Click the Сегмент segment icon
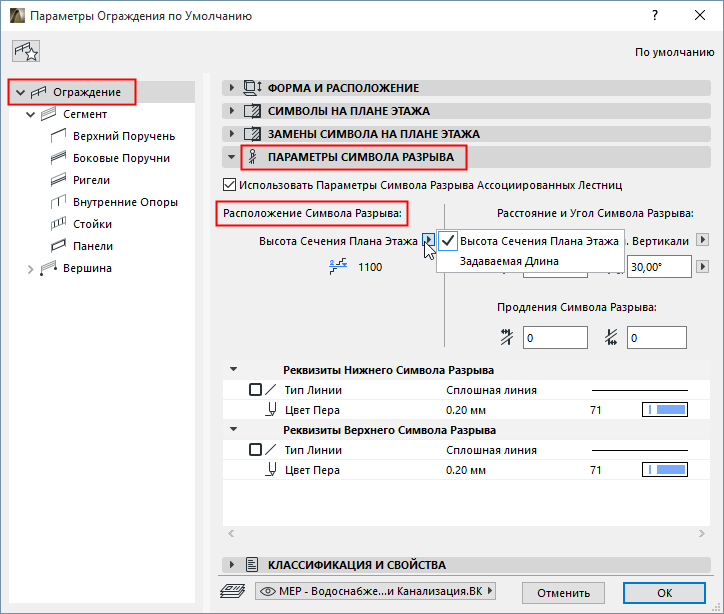This screenshot has height=614, width=724. click(48, 114)
